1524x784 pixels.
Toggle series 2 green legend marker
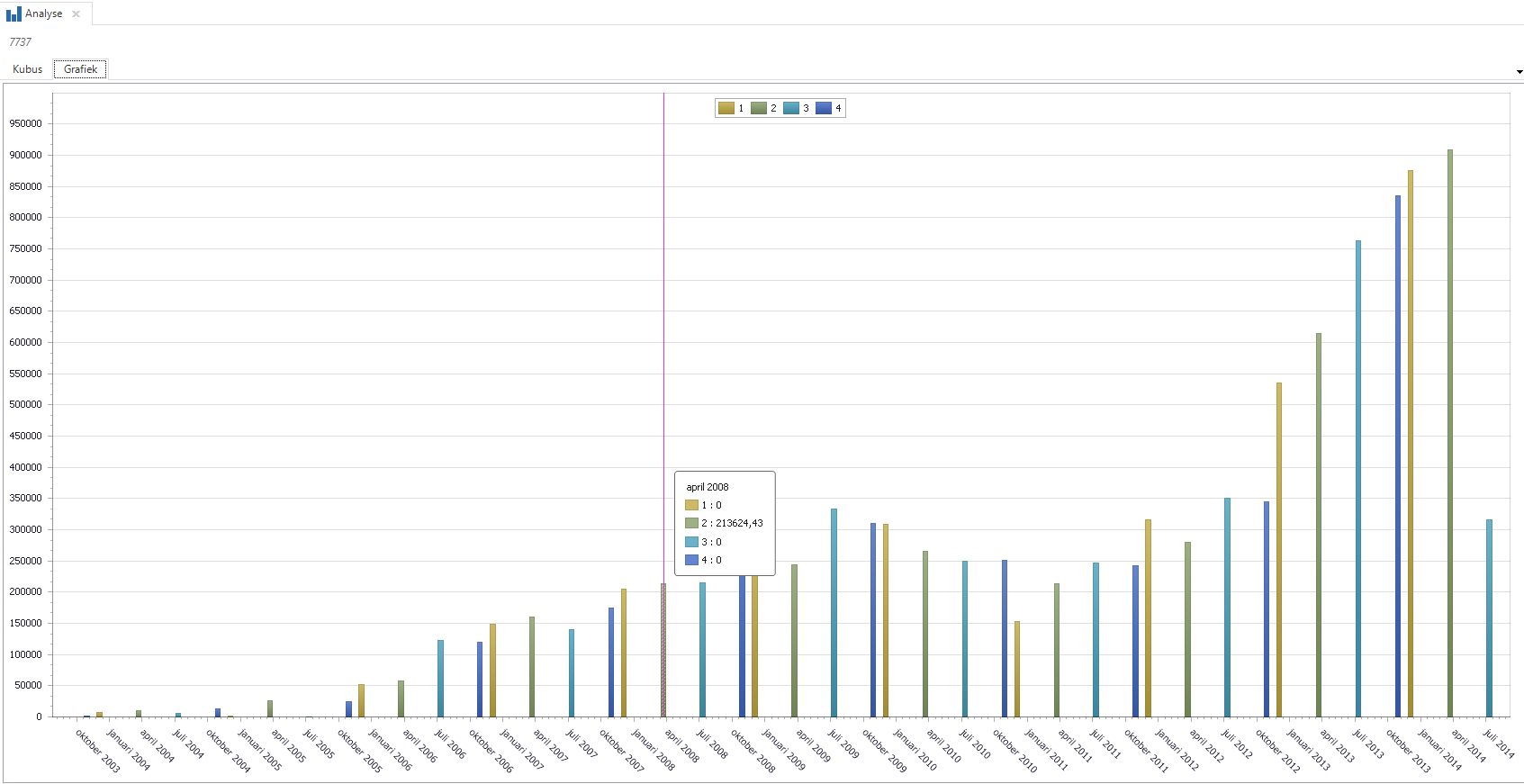[759, 108]
